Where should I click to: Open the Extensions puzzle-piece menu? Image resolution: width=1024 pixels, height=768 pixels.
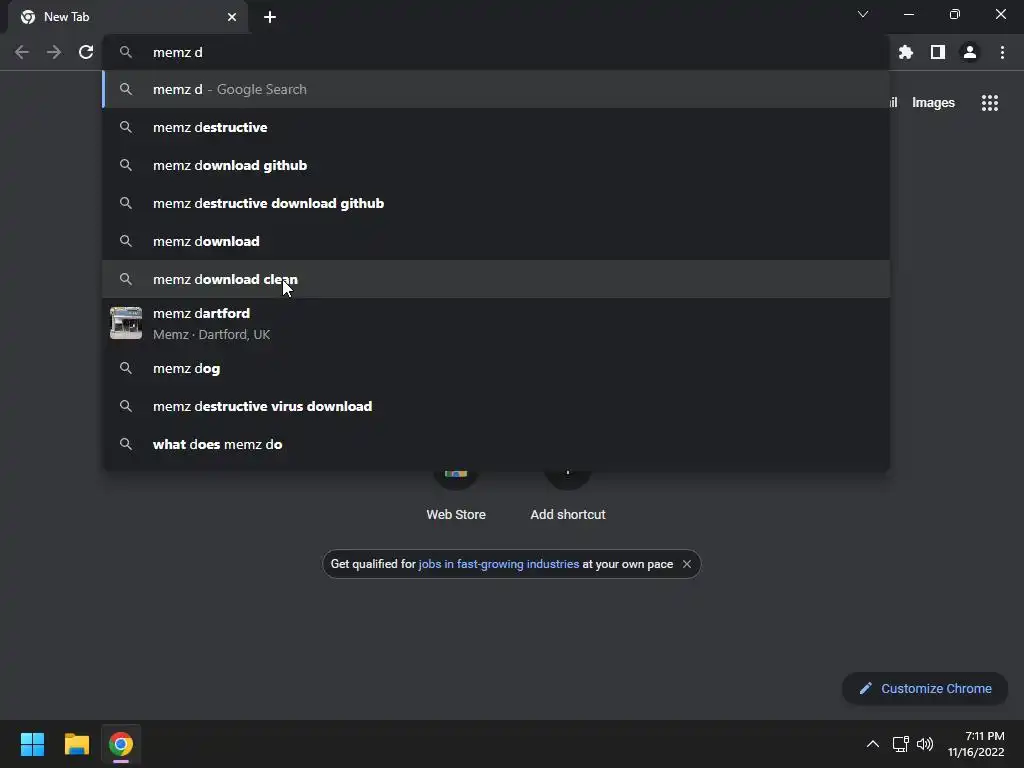point(905,52)
